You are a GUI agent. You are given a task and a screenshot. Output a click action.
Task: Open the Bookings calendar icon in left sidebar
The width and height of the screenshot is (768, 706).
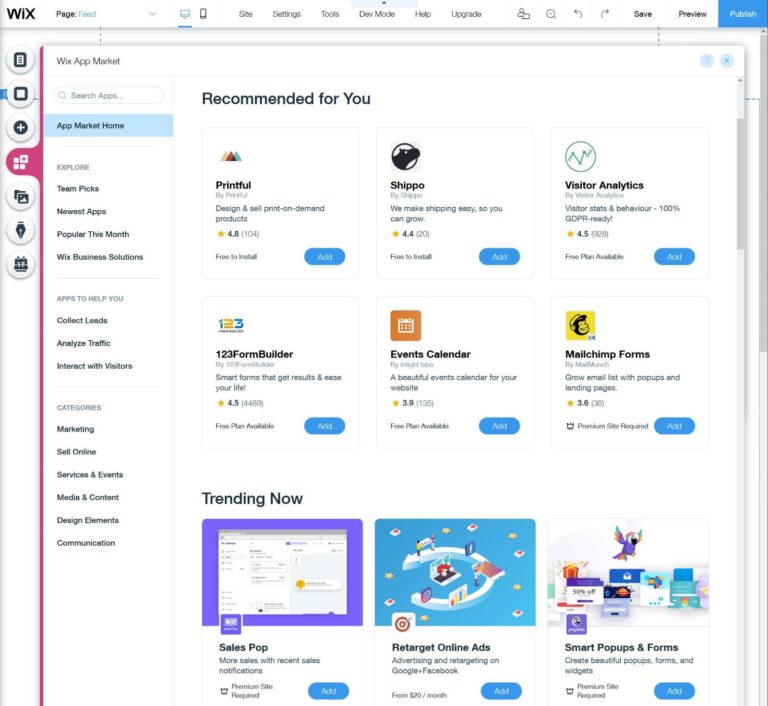20,264
